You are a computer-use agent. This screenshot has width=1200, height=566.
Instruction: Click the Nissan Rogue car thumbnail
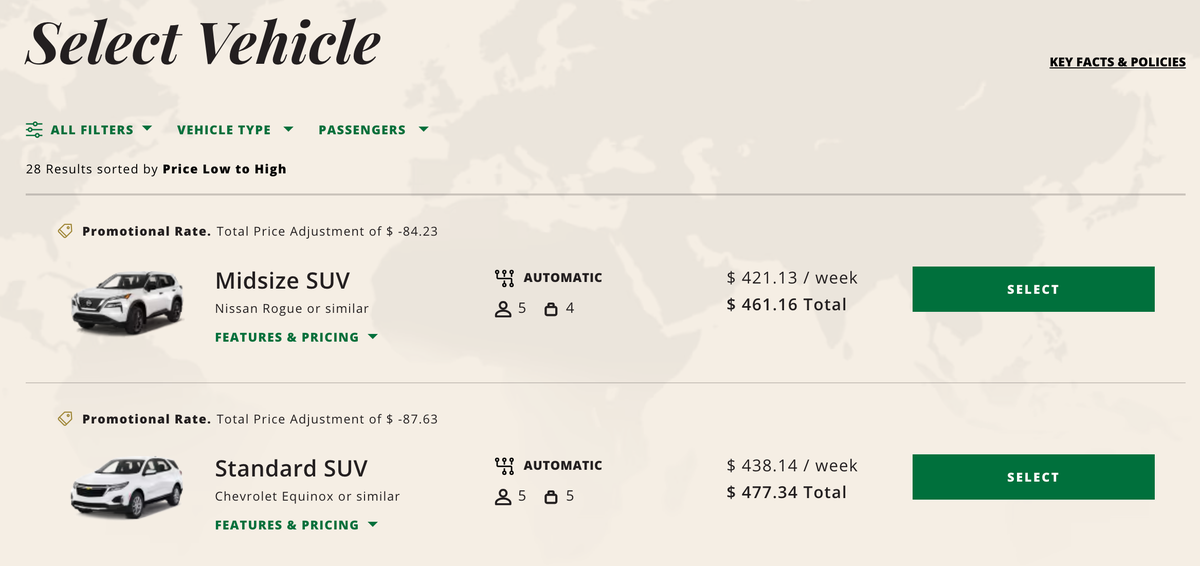tap(127, 300)
